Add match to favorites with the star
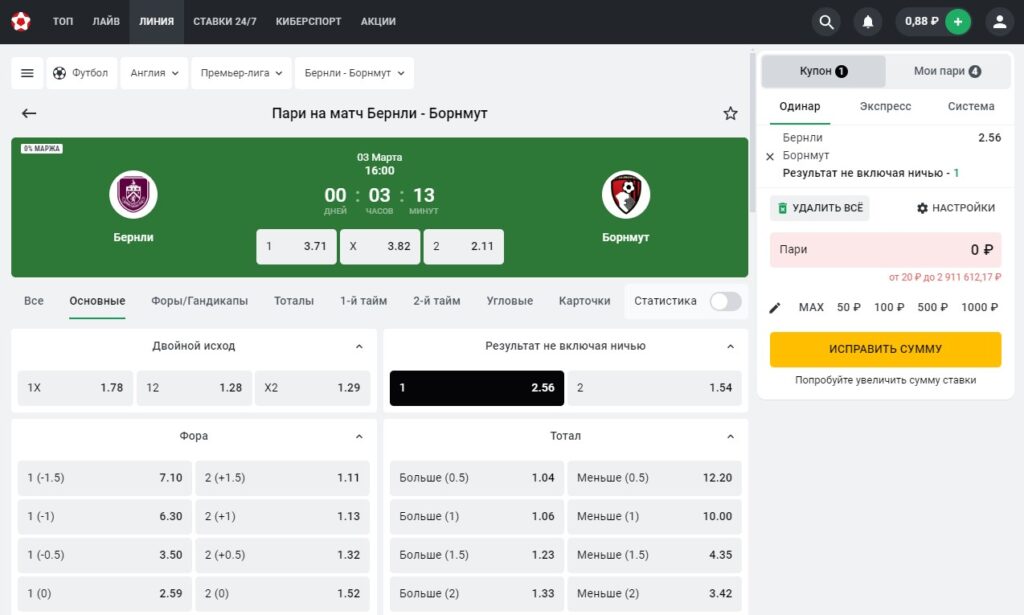 pyautogui.click(x=730, y=114)
